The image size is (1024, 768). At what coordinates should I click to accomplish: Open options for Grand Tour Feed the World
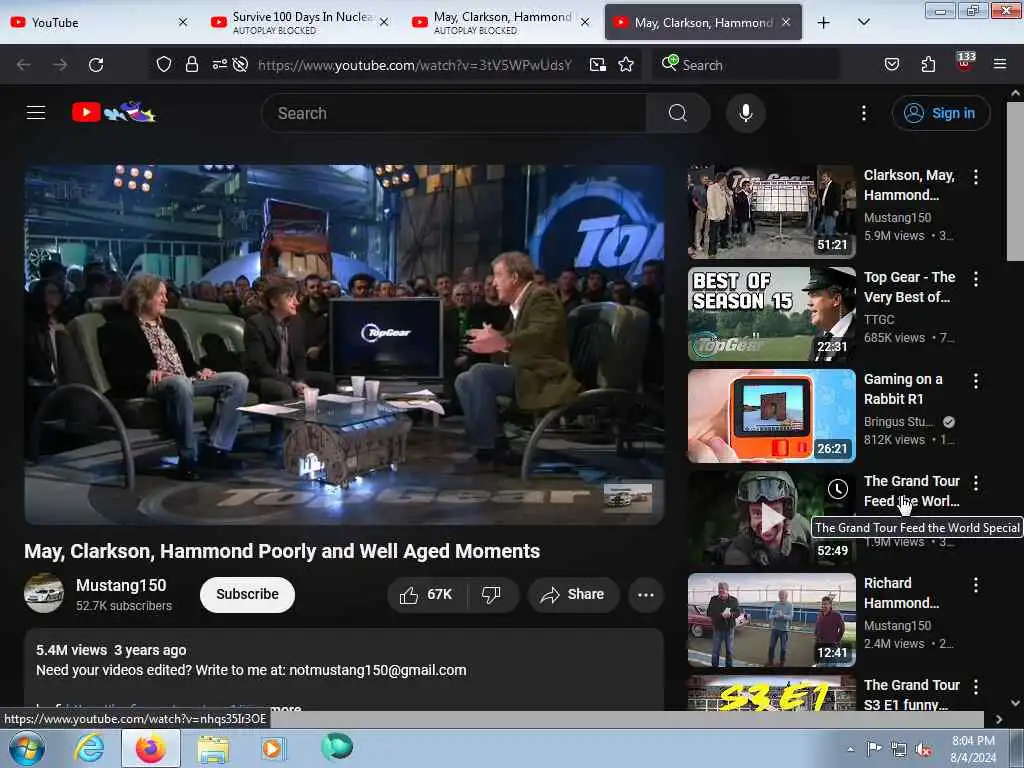pos(976,483)
